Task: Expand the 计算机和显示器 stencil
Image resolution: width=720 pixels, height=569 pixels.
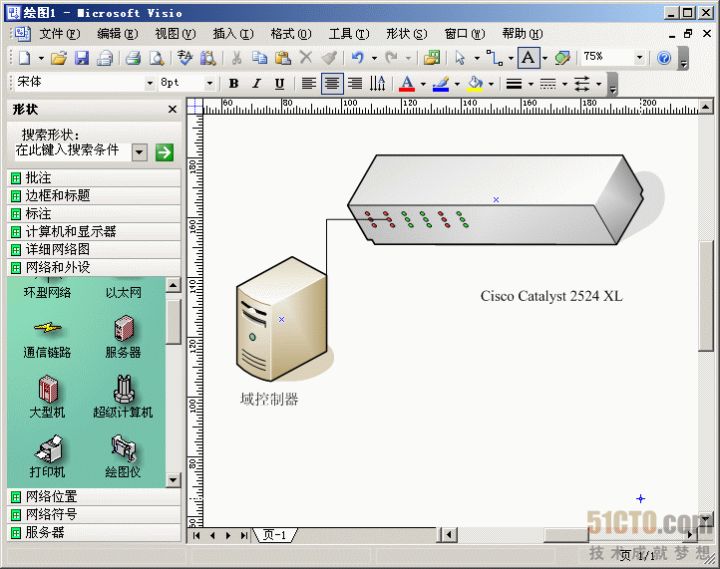Action: coord(94,231)
